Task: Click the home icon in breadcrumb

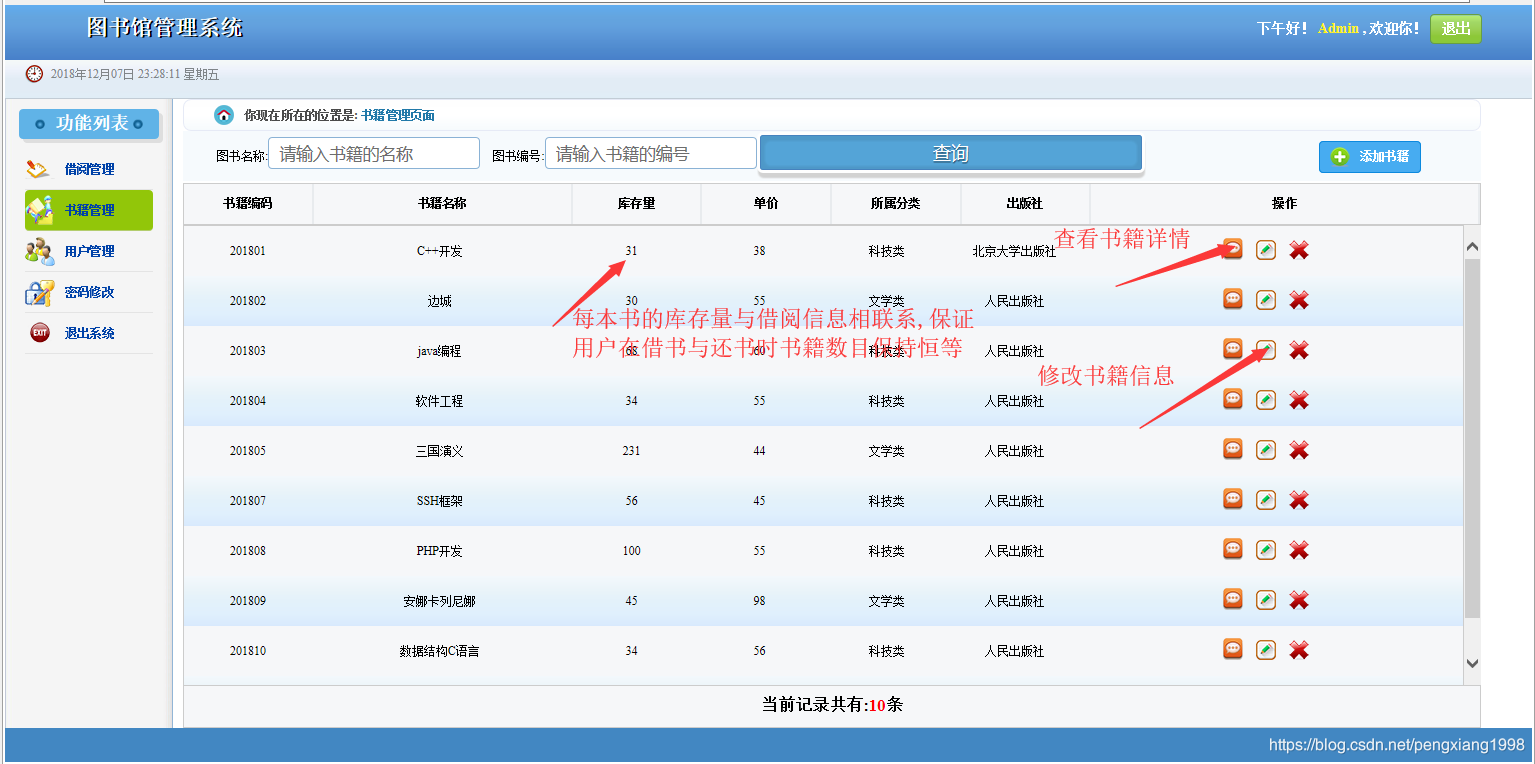Action: coord(224,115)
